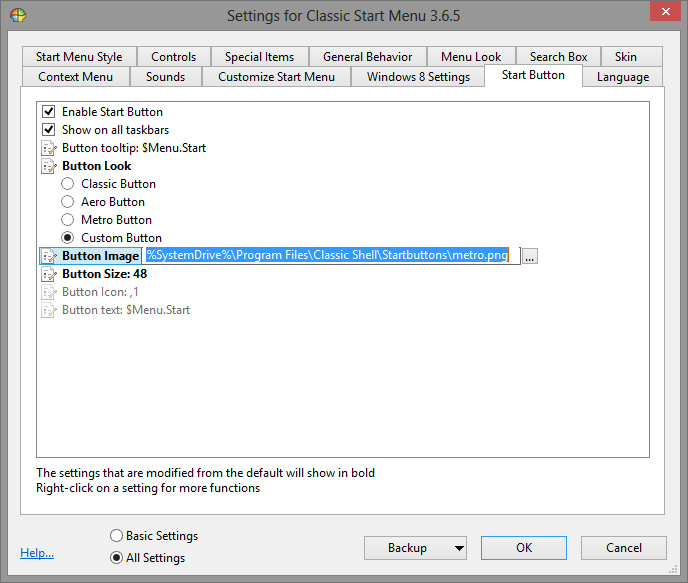688x583 pixels.
Task: Go to Windows 8 Settings tab
Action: click(x=418, y=77)
